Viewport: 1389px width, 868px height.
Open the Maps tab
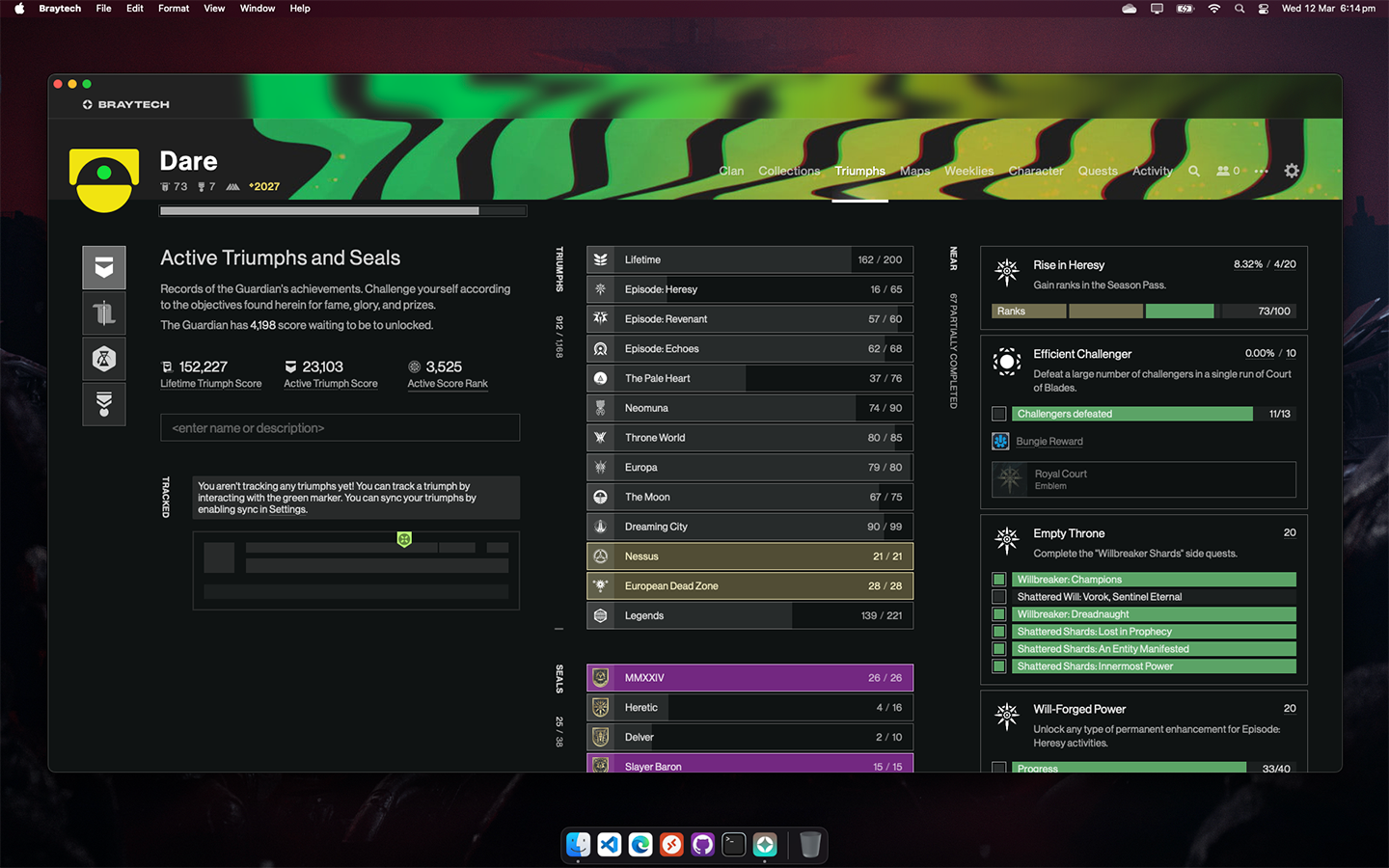click(x=915, y=171)
